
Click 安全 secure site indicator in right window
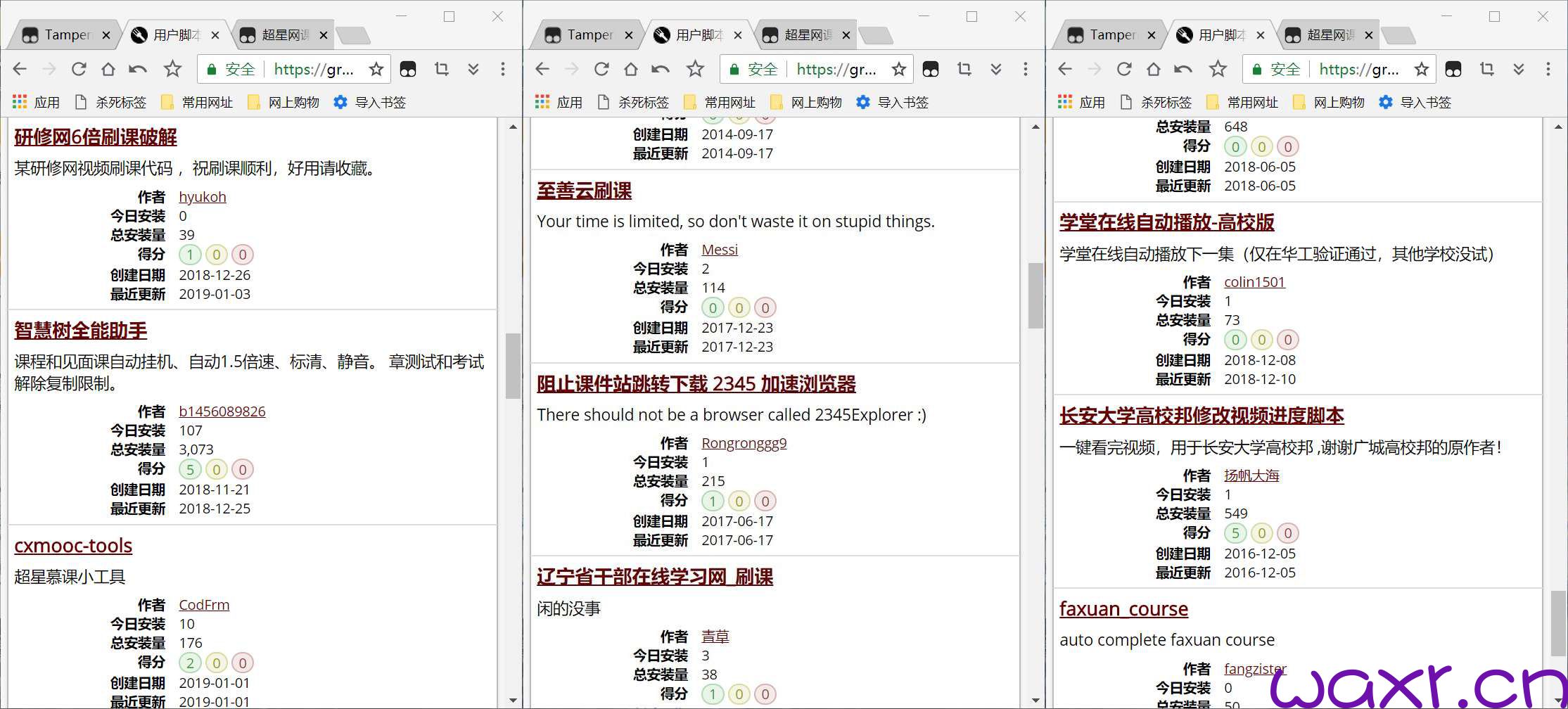pyautogui.click(x=1277, y=69)
